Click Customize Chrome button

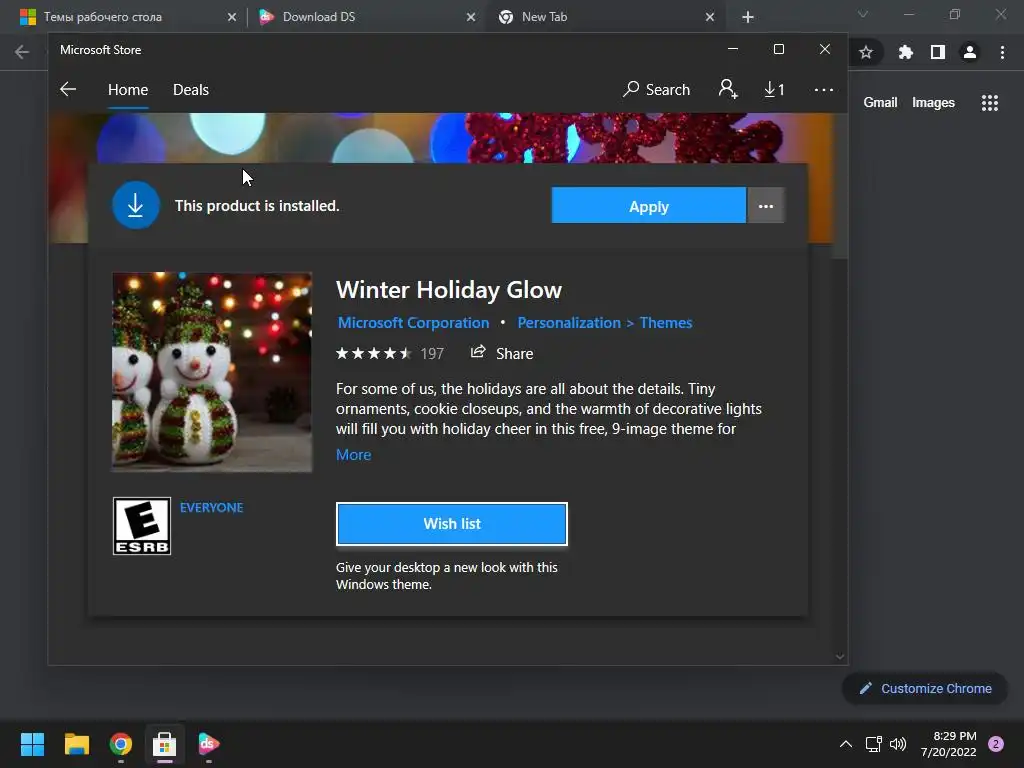(925, 688)
